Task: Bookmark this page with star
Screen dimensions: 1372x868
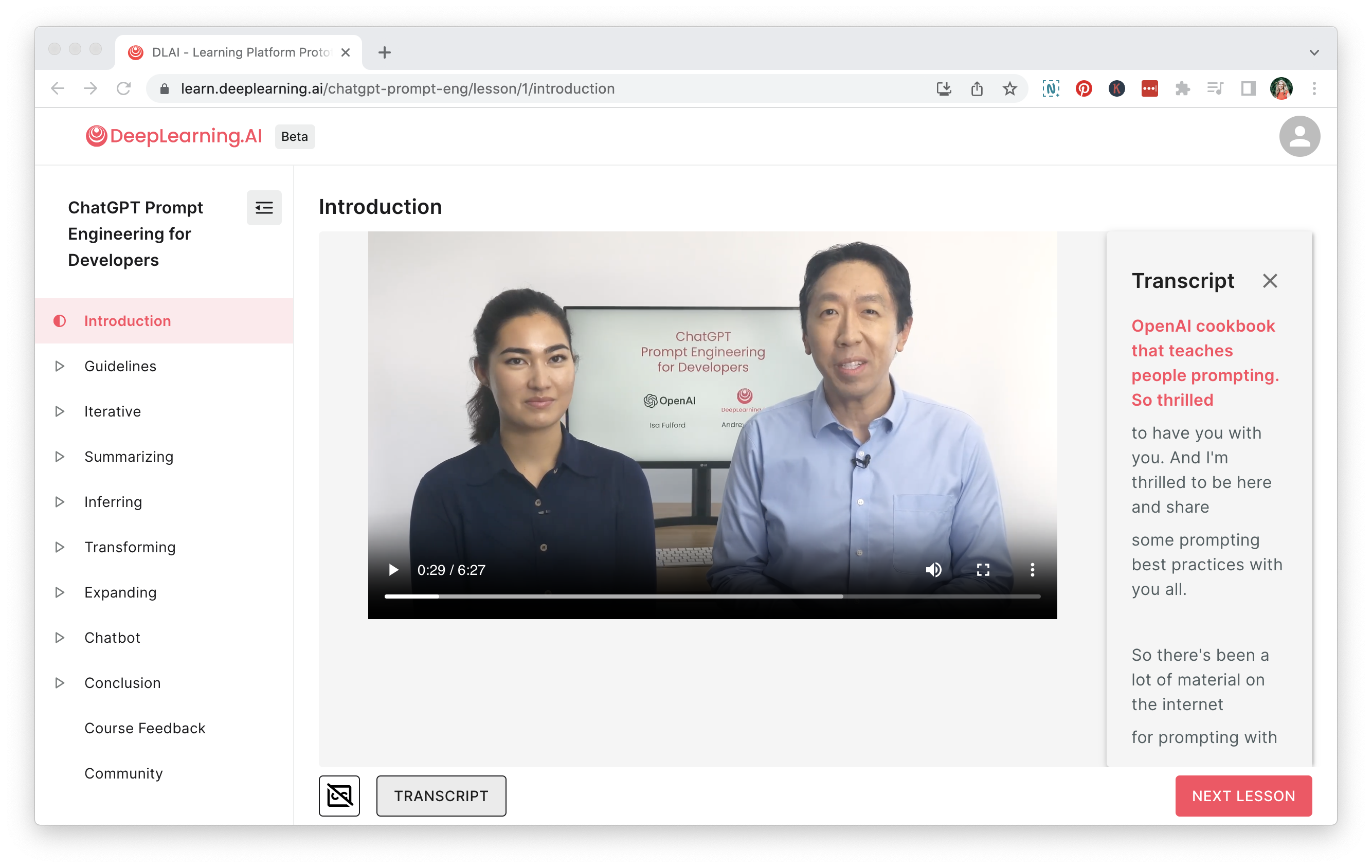Action: click(x=1009, y=88)
